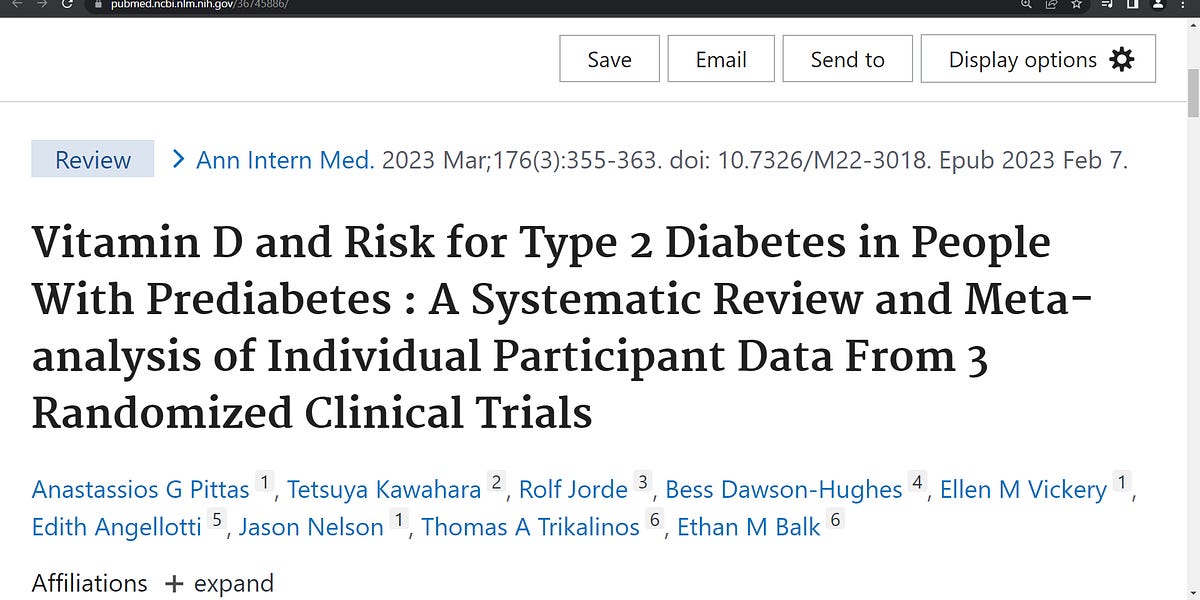Reload the PubMed page
Image resolution: width=1200 pixels, height=600 pixels.
click(x=67, y=5)
